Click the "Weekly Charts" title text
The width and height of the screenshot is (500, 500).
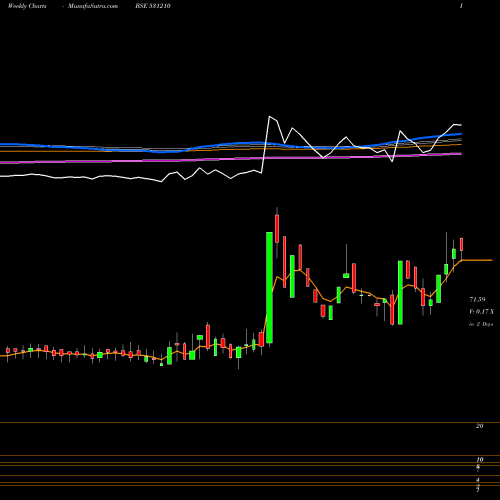pyautogui.click(x=27, y=6)
